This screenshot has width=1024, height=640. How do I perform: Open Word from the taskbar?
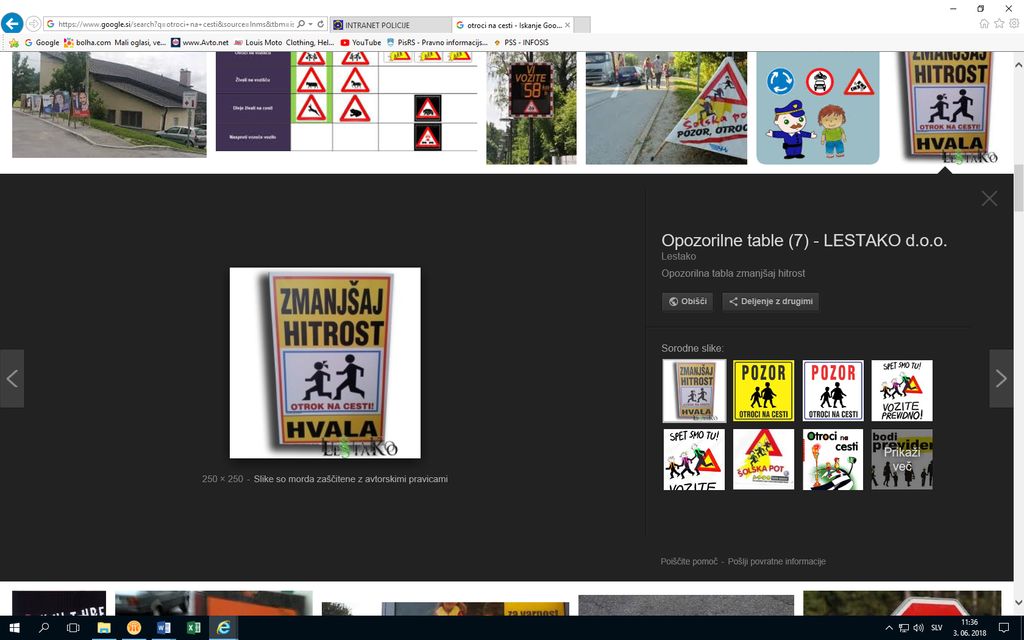(163, 627)
